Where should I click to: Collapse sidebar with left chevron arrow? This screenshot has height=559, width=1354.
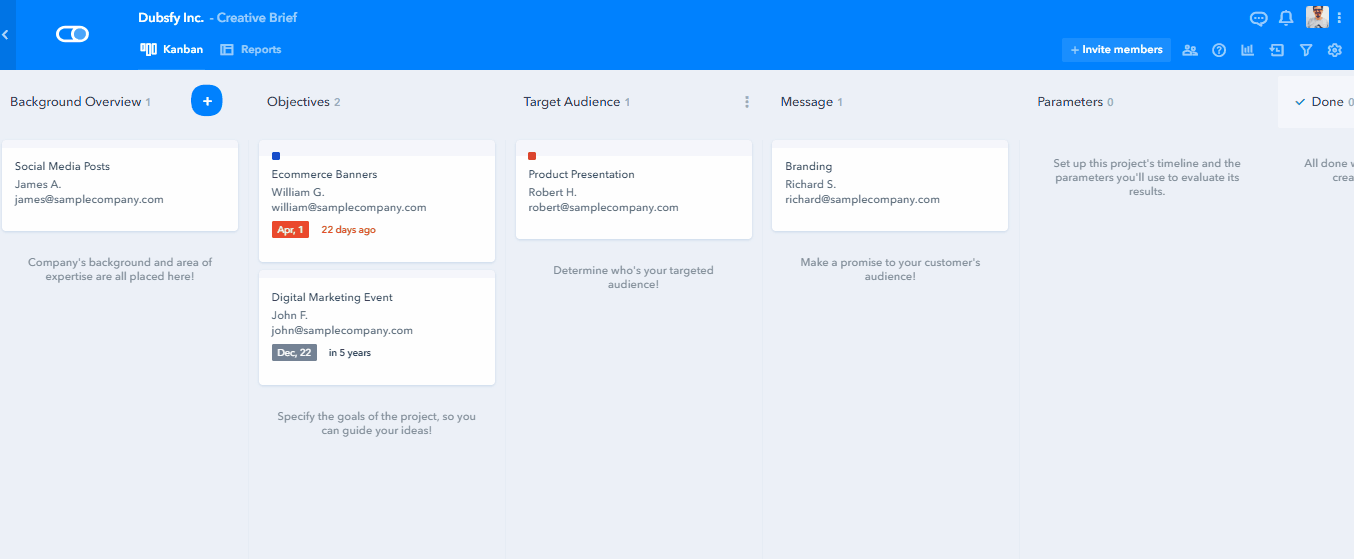pyautogui.click(x=5, y=34)
